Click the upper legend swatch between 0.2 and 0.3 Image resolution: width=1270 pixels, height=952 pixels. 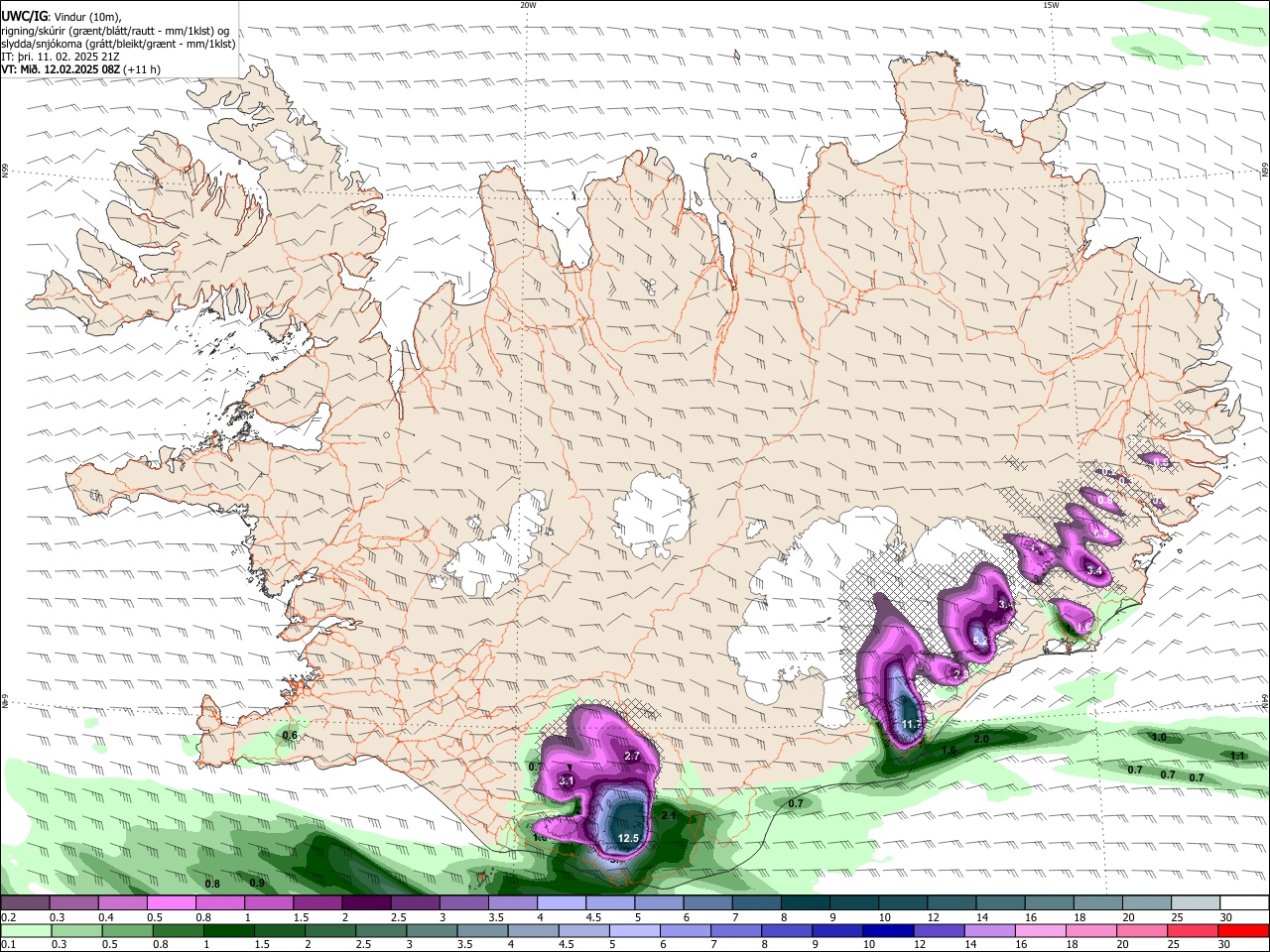coord(25,903)
